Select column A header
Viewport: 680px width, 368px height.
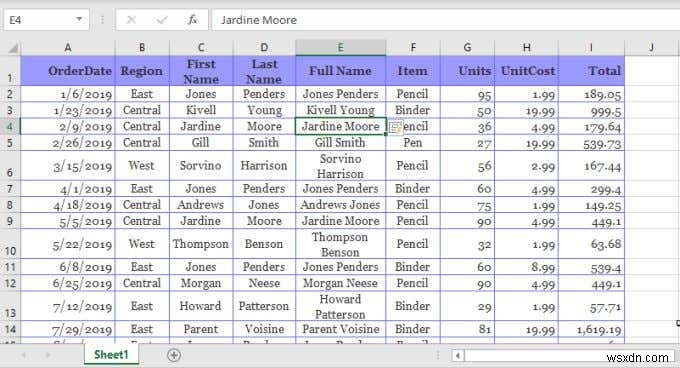click(x=68, y=48)
